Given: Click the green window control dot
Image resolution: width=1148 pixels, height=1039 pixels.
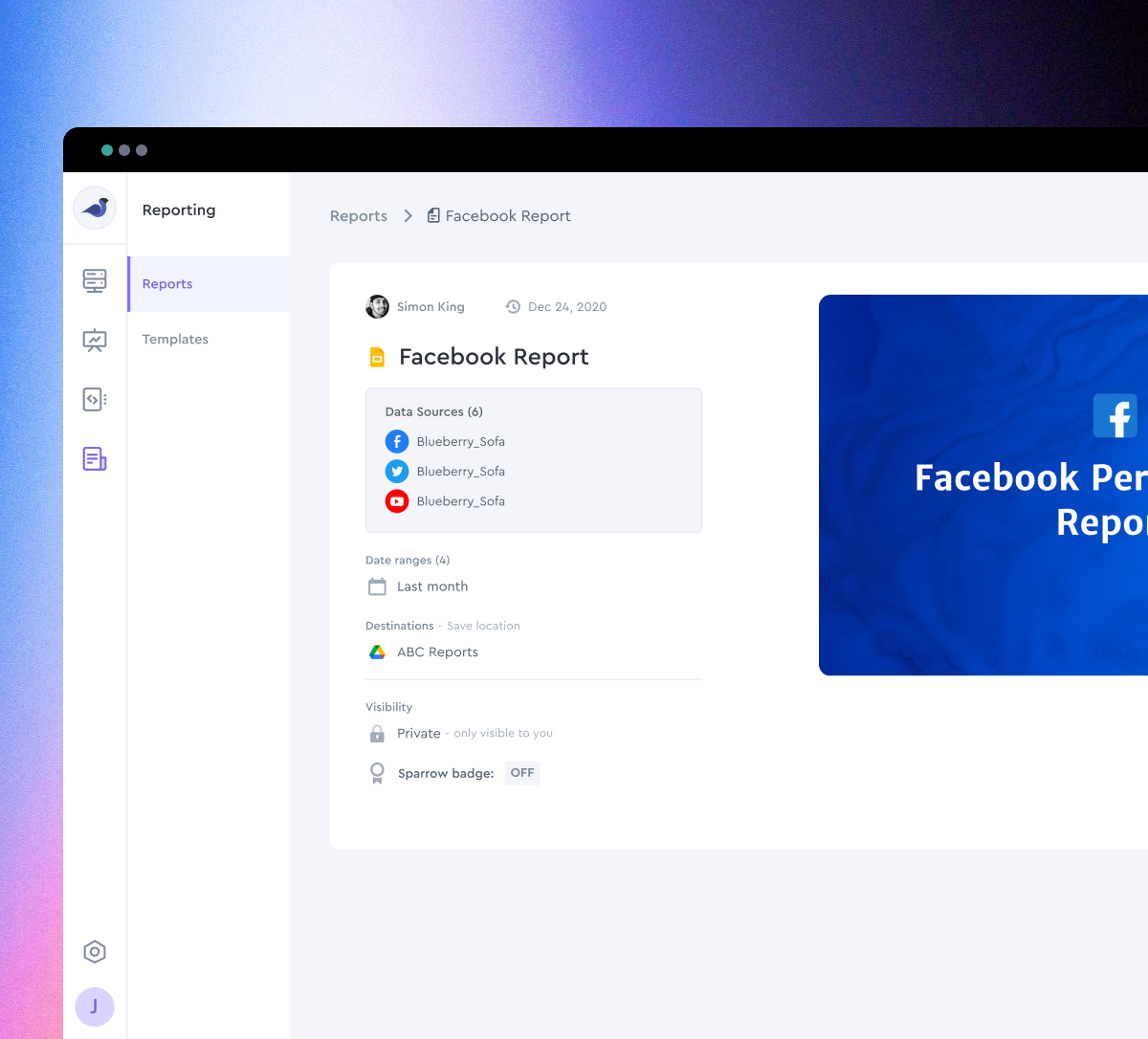Looking at the screenshot, I should coord(107,150).
